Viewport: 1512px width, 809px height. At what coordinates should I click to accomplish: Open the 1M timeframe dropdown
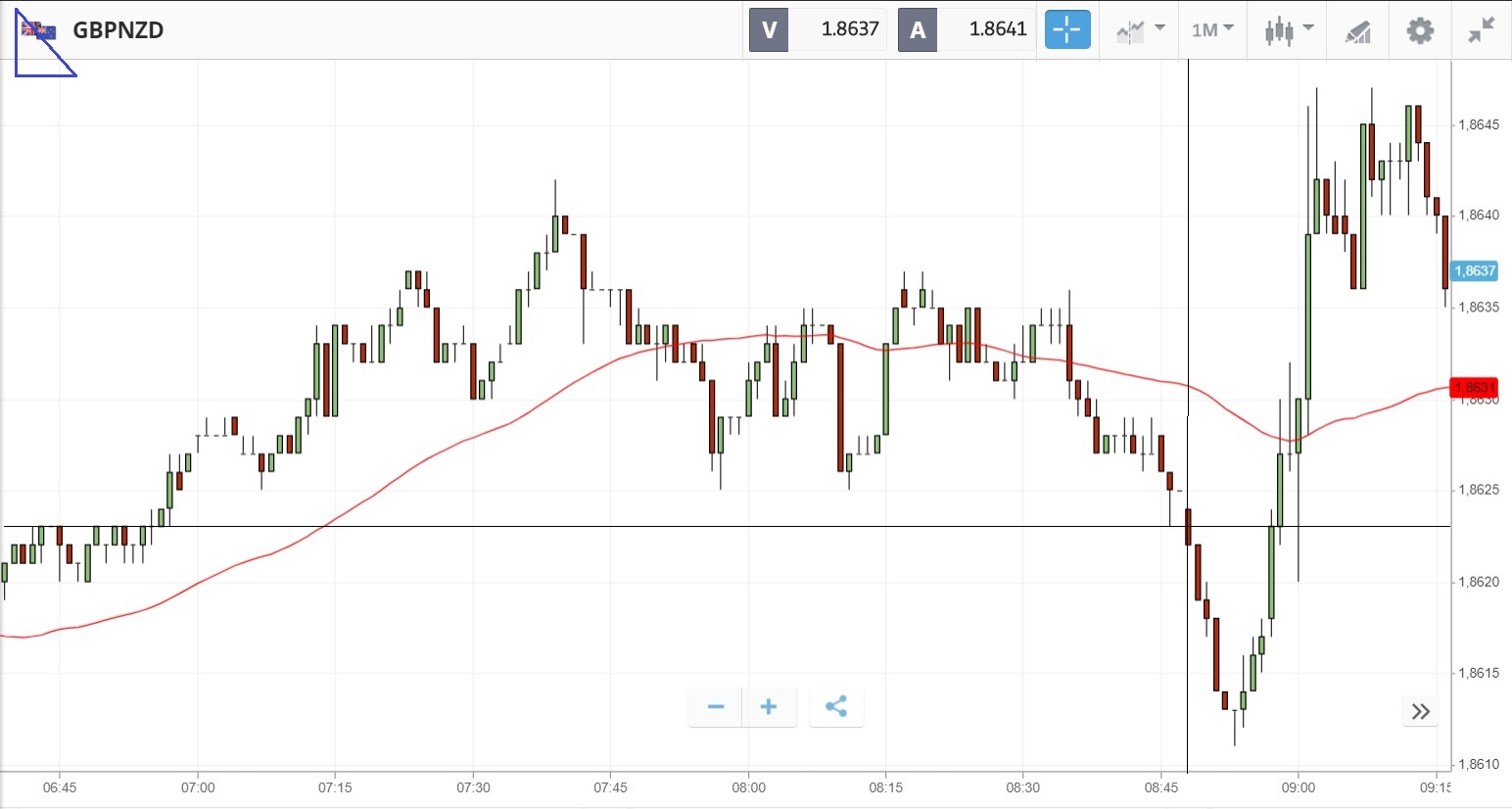(1212, 30)
